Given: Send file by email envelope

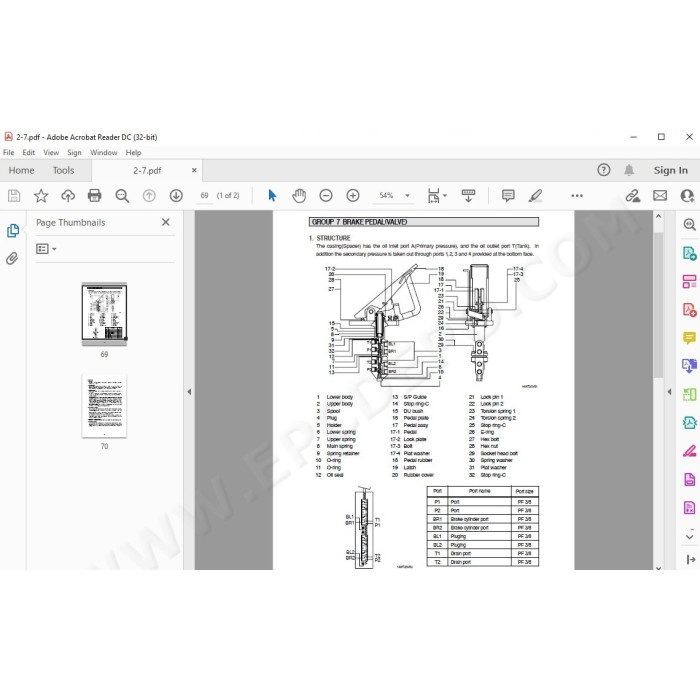Looking at the screenshot, I should pos(660,196).
